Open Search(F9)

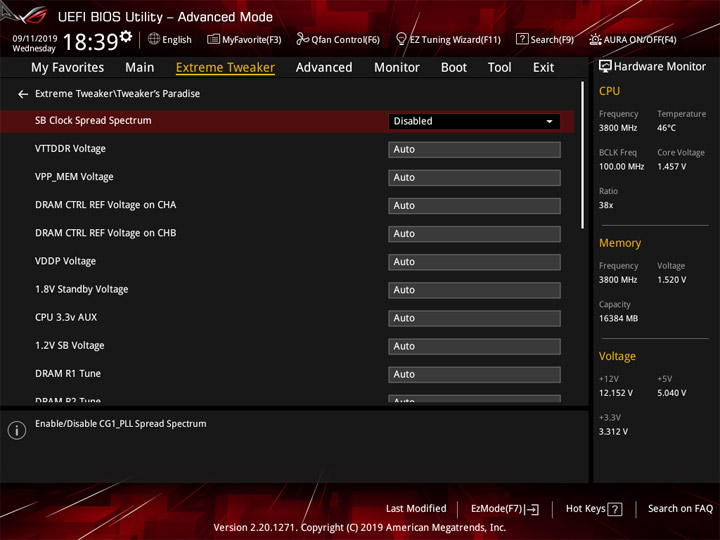pyautogui.click(x=545, y=39)
